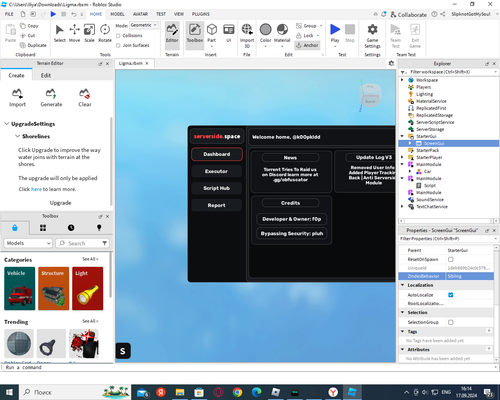Enable the Collisions checkbox
The height and width of the screenshot is (400, 500).
[x=118, y=36]
